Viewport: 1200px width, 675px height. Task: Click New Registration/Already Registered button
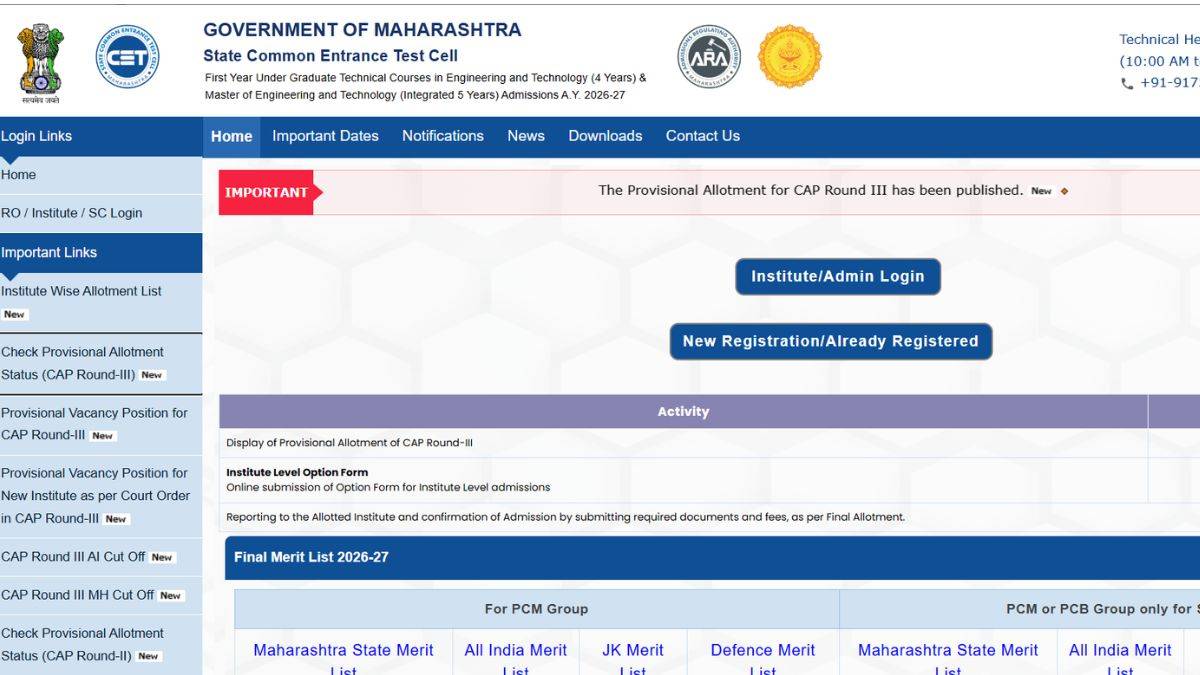click(830, 341)
